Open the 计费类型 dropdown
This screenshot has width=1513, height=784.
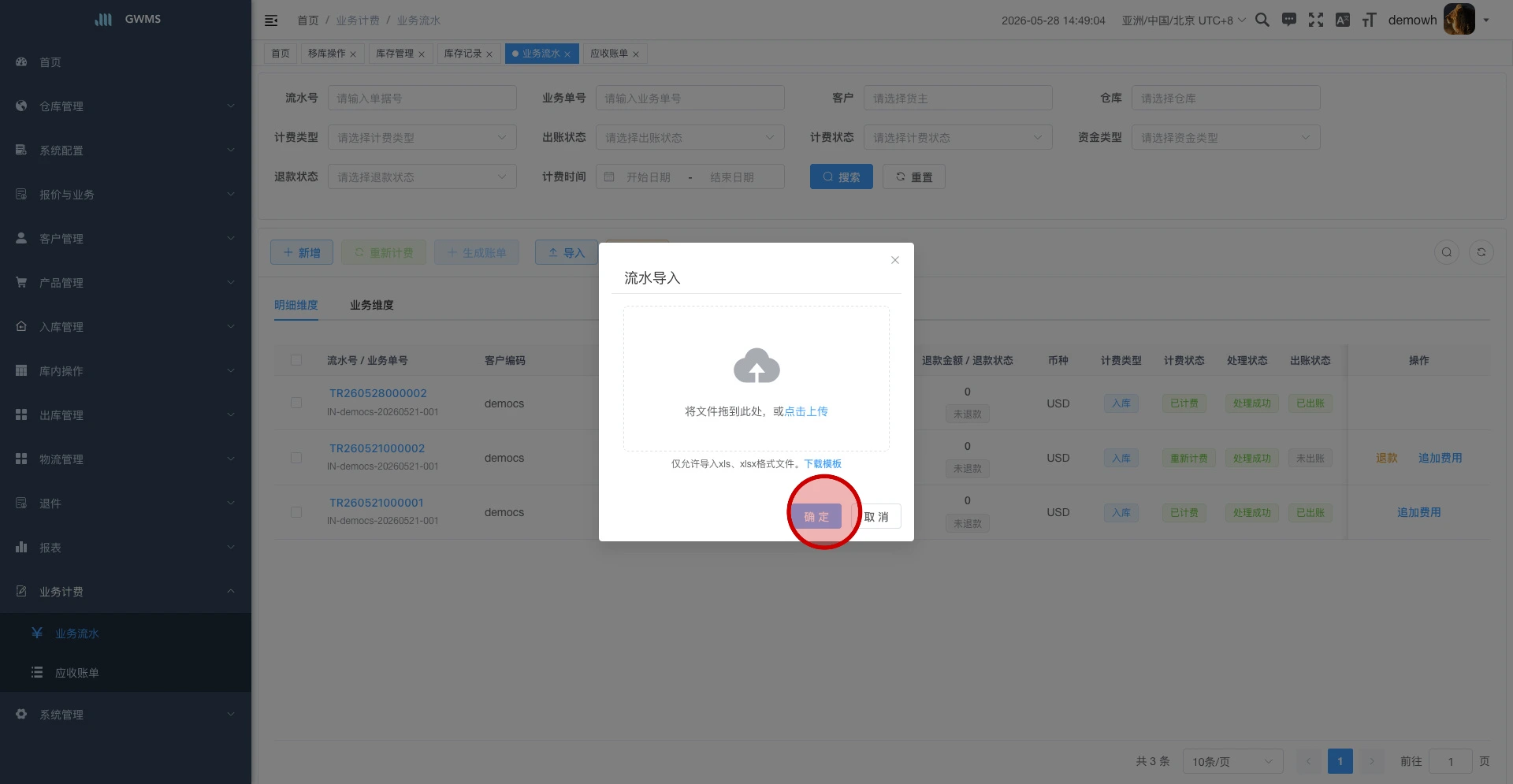422,137
